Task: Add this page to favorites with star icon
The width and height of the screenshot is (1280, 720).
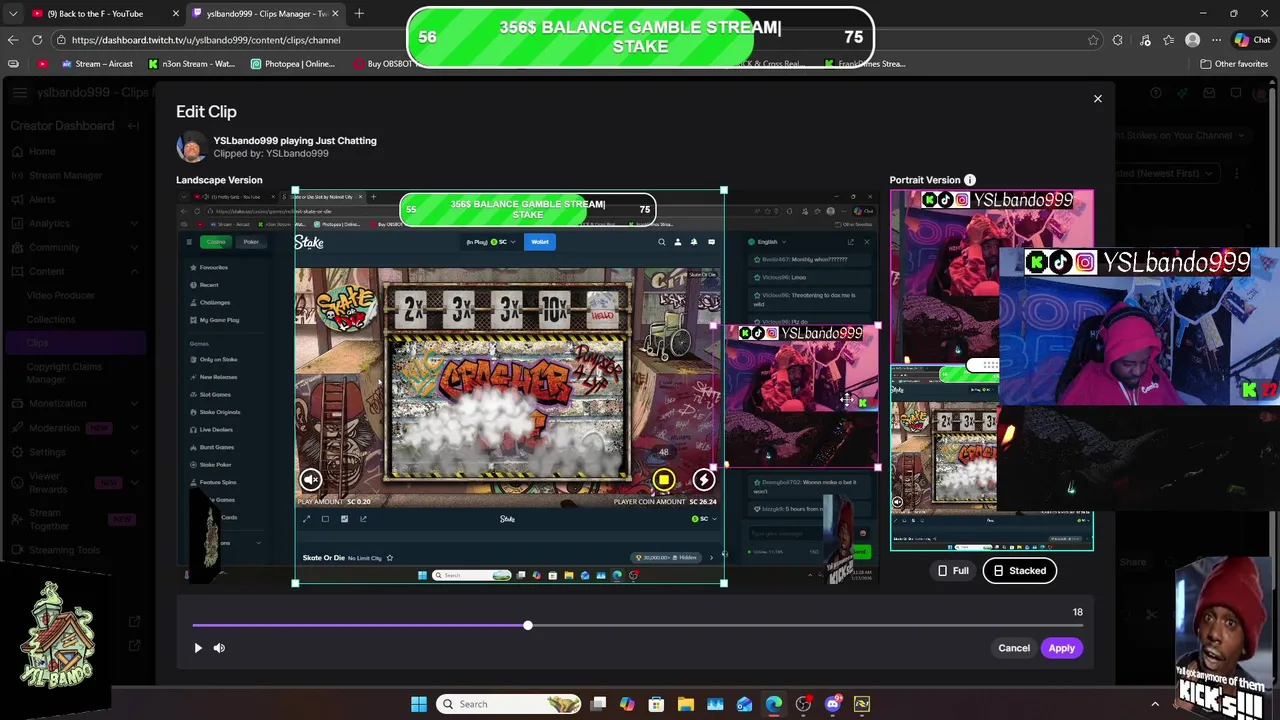Action: (1093, 40)
